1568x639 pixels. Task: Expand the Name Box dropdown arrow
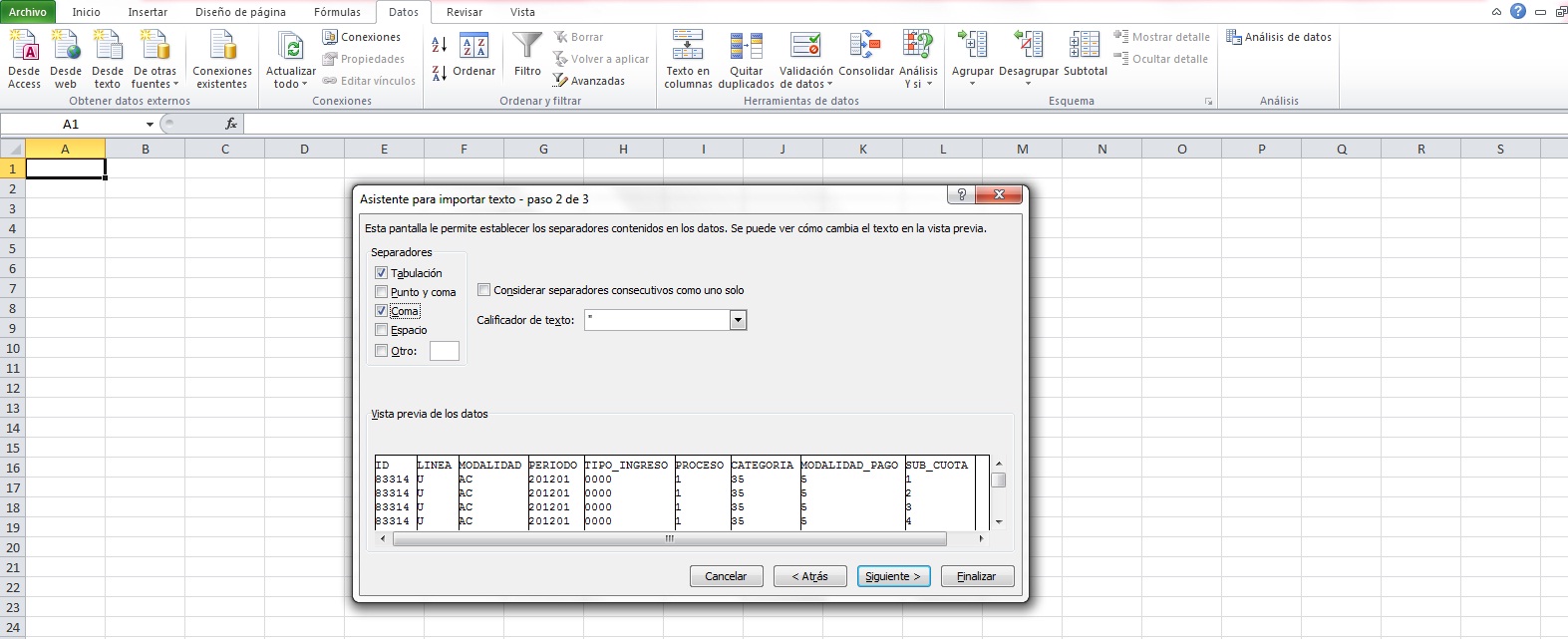(150, 125)
